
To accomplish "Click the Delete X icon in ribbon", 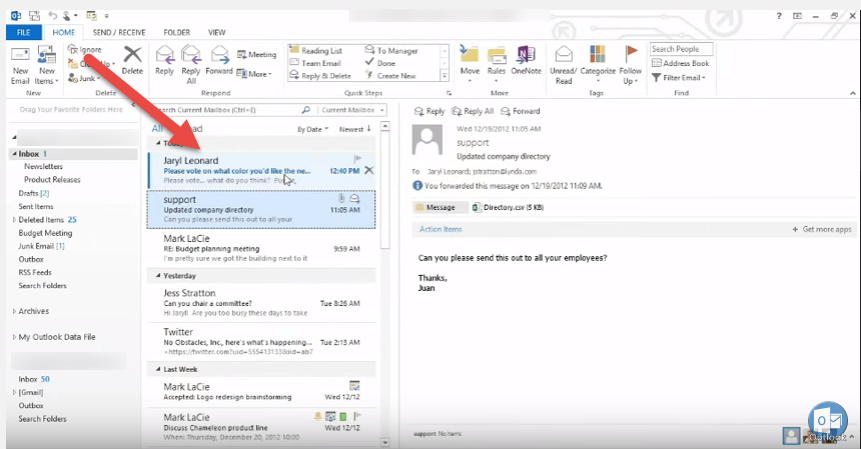I will pos(132,55).
